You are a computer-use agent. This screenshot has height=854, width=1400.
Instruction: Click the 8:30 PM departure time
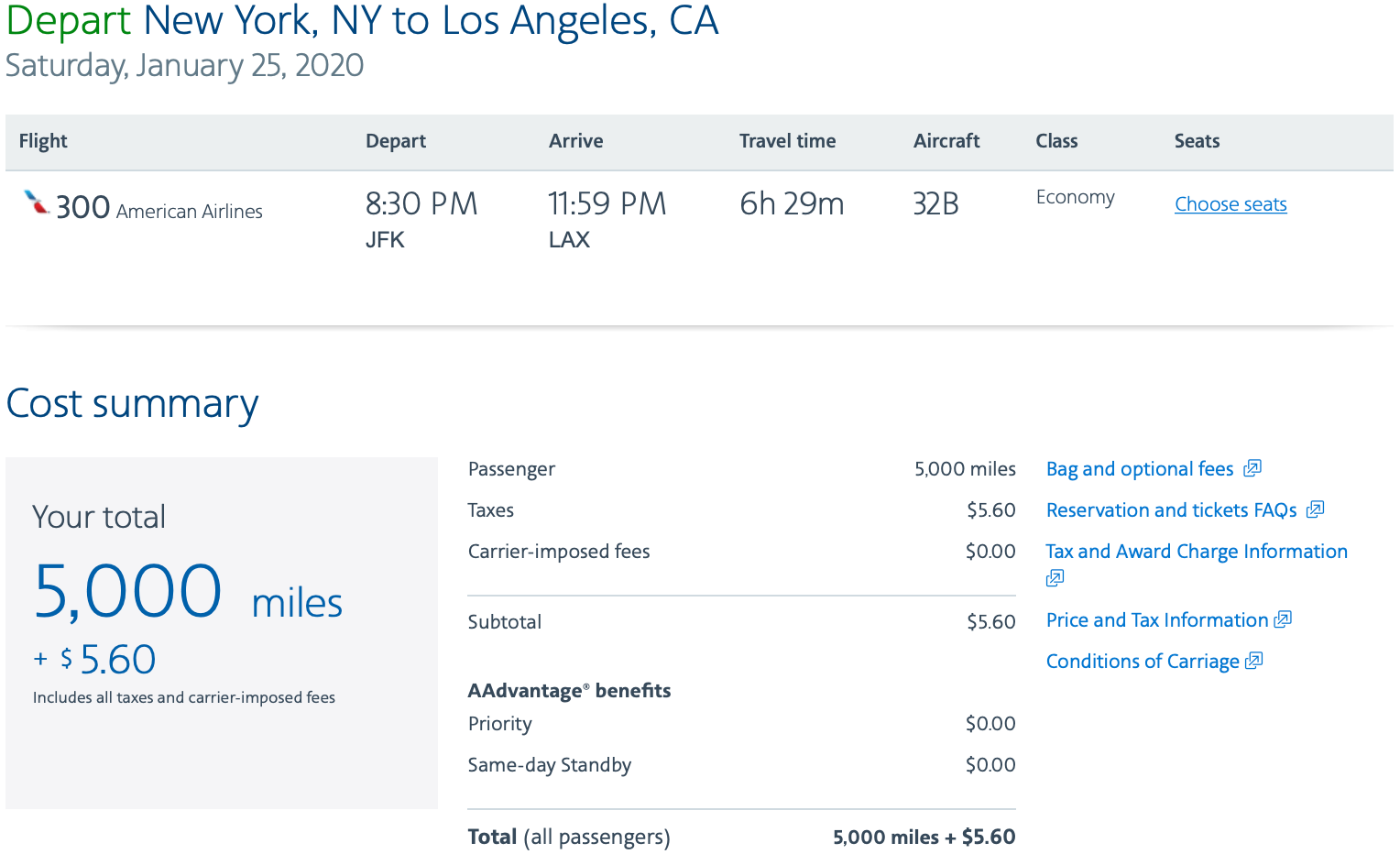pos(421,203)
